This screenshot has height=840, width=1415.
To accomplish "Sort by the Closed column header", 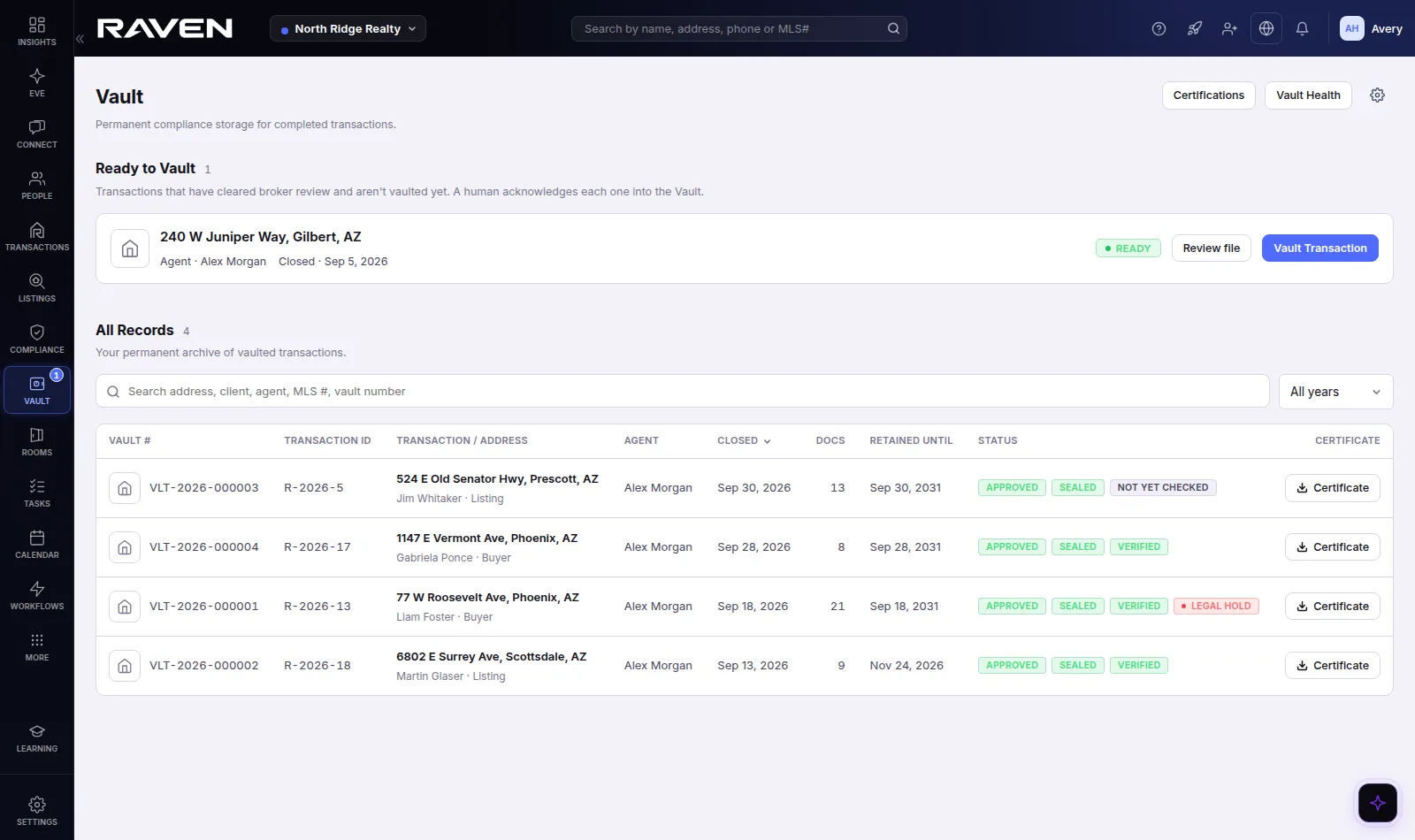I will pos(744,440).
